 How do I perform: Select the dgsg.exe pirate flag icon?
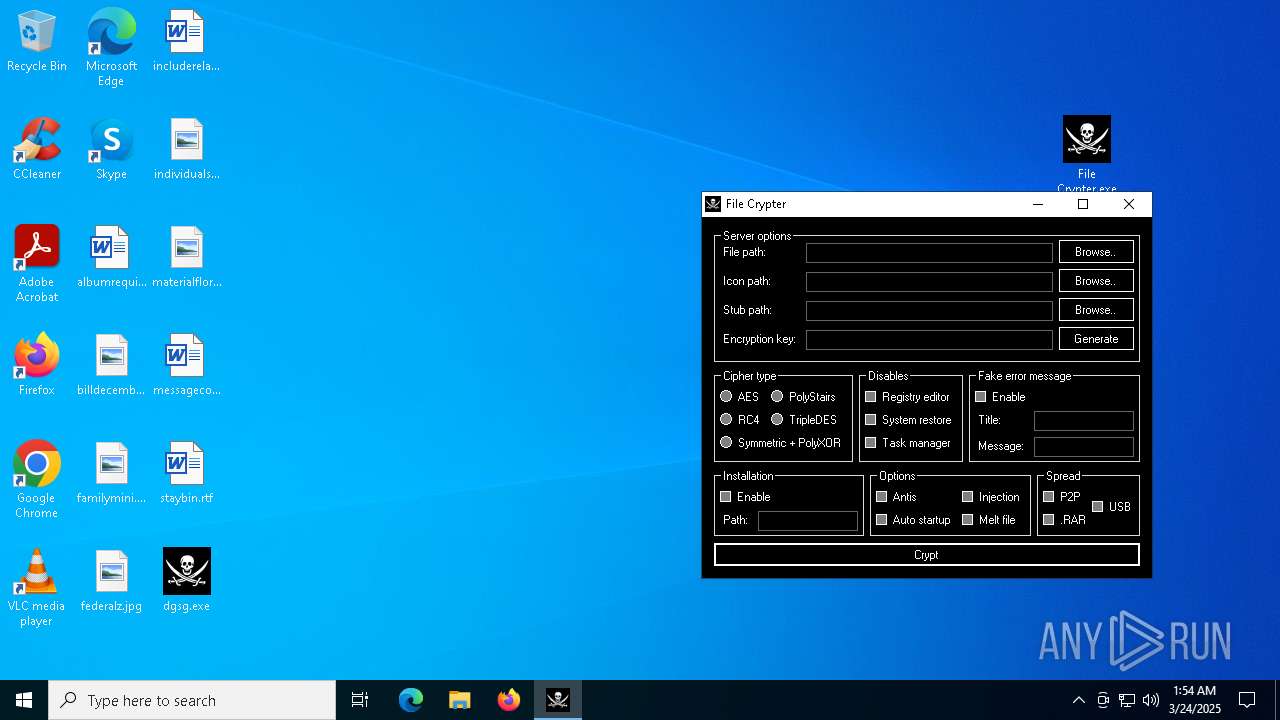coord(186,581)
